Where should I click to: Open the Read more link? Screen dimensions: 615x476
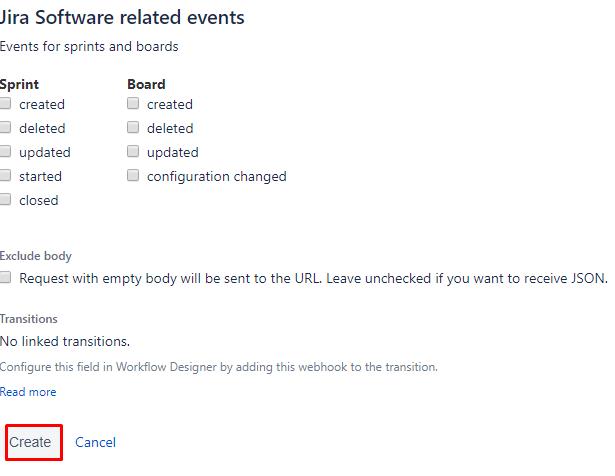click(28, 392)
